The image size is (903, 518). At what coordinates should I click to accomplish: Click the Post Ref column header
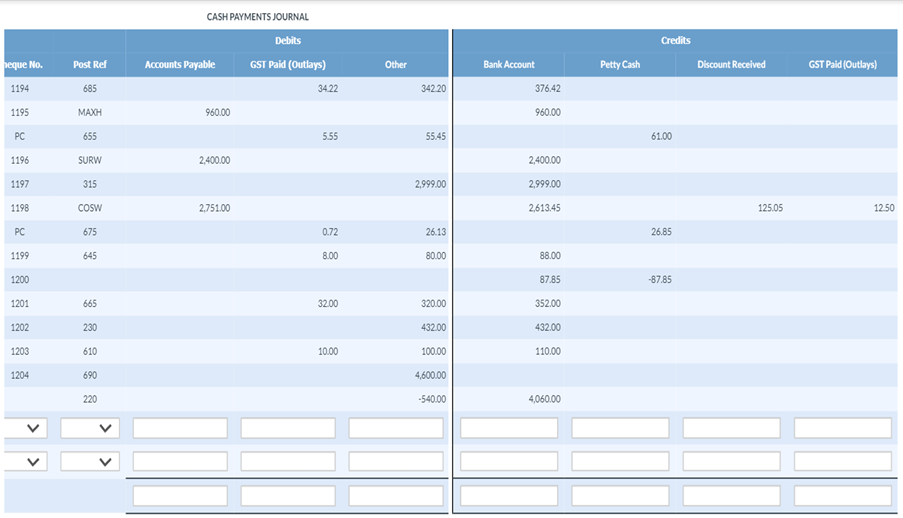click(90, 65)
